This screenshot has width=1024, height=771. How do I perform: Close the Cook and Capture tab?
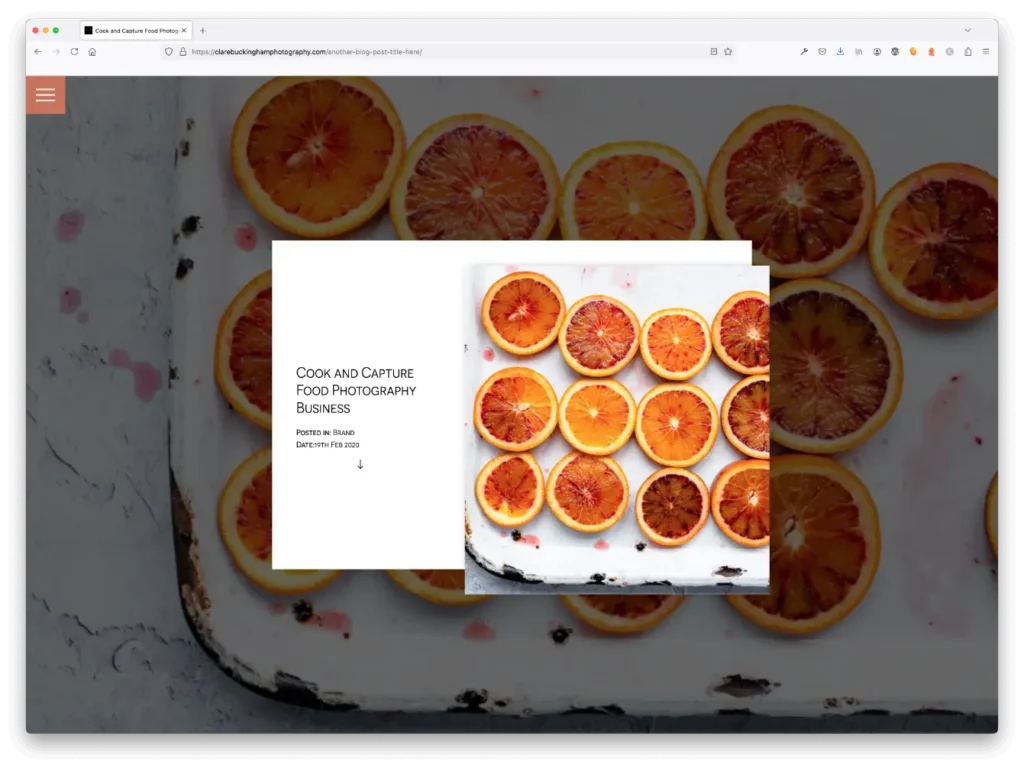pos(184,30)
